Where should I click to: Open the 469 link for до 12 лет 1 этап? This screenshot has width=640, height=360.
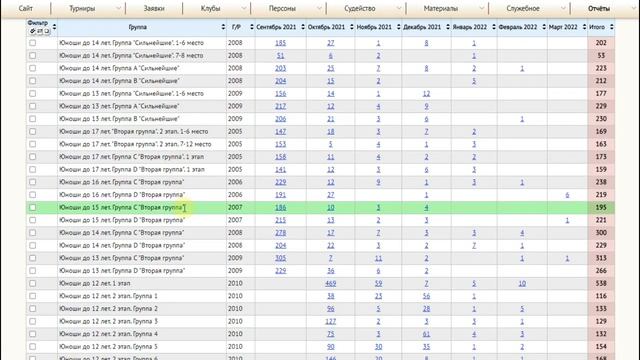pos(331,283)
